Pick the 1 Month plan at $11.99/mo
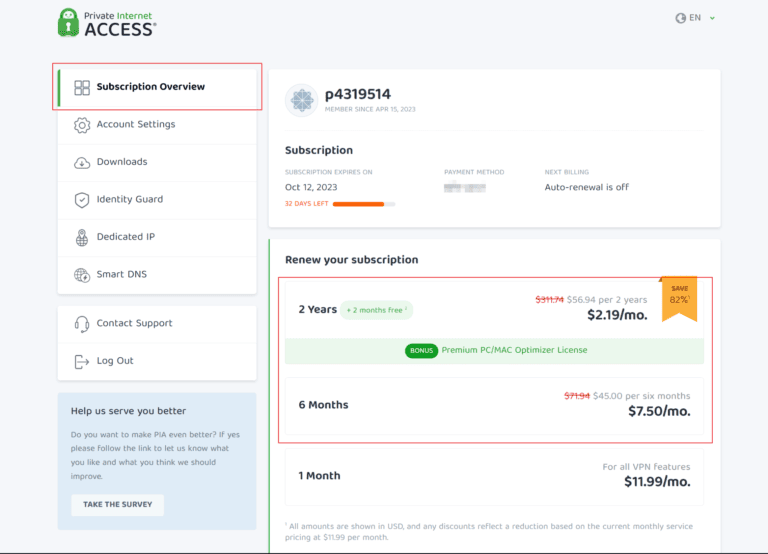The width and height of the screenshot is (768, 554). (x=494, y=476)
